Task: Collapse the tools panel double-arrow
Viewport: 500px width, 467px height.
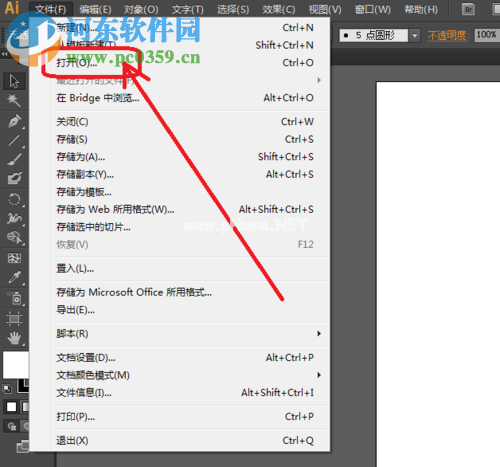Action: click(x=5, y=54)
